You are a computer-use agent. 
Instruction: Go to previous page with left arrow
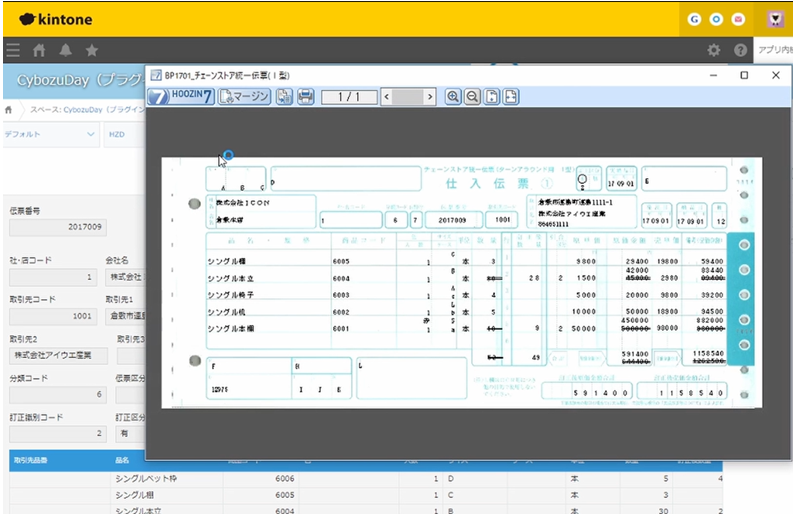(x=386, y=97)
